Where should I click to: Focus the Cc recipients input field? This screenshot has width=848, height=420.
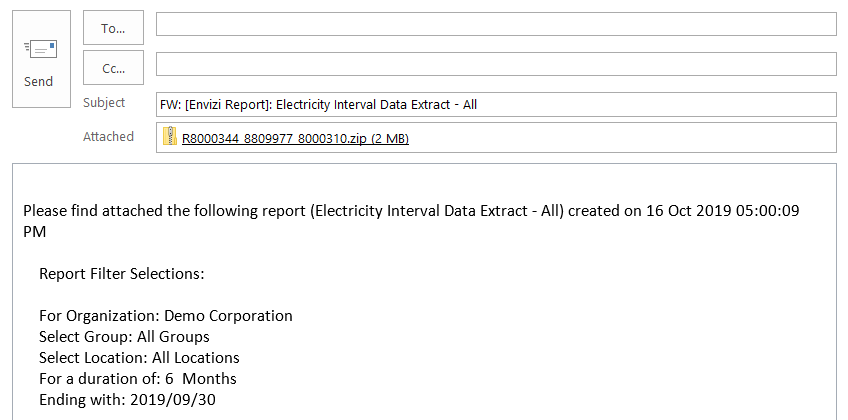[496, 64]
